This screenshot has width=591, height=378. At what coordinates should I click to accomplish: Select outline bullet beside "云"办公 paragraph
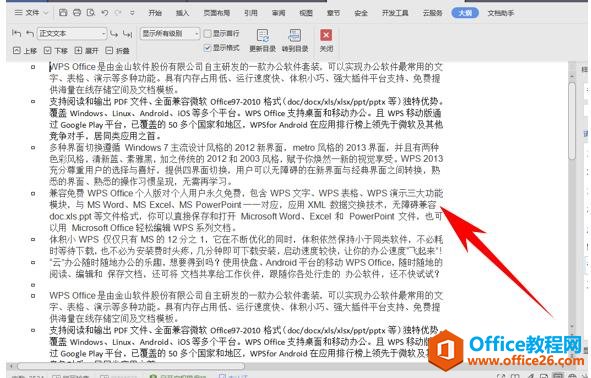(x=33, y=262)
